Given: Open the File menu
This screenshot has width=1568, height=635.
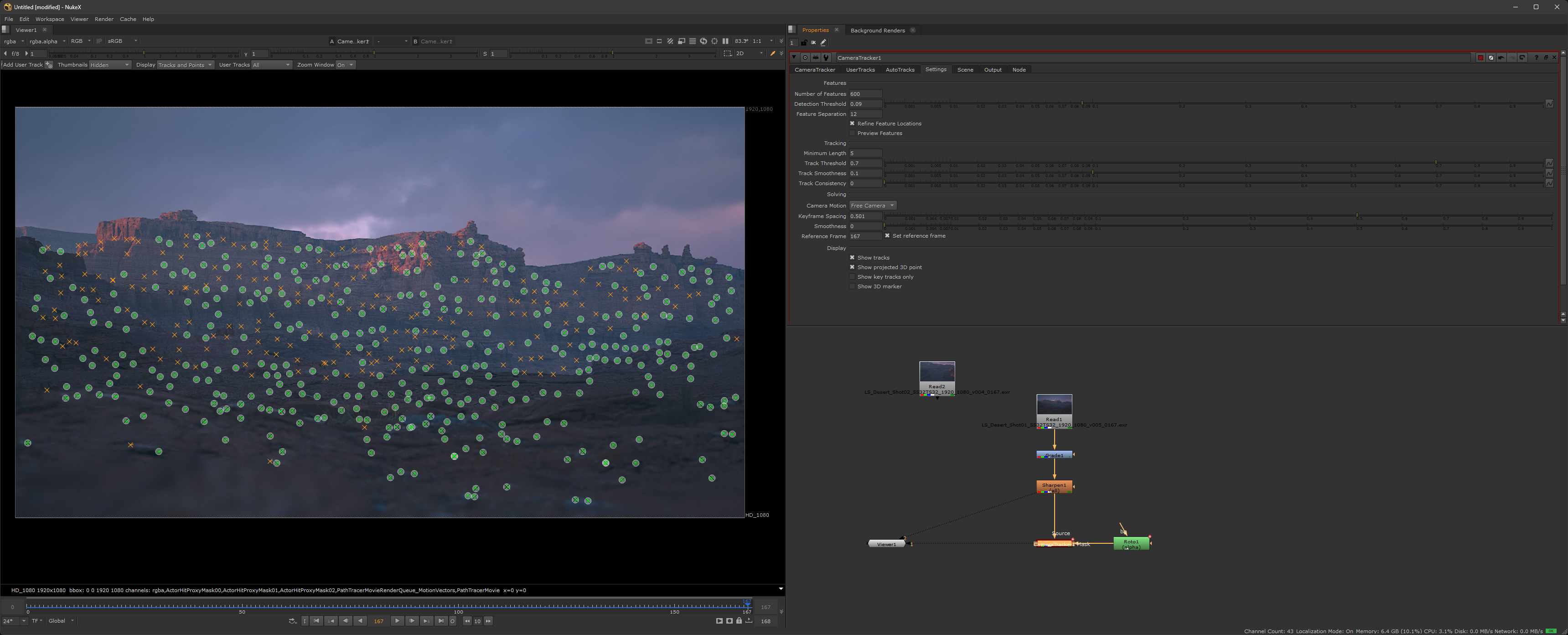Looking at the screenshot, I should [x=9, y=19].
